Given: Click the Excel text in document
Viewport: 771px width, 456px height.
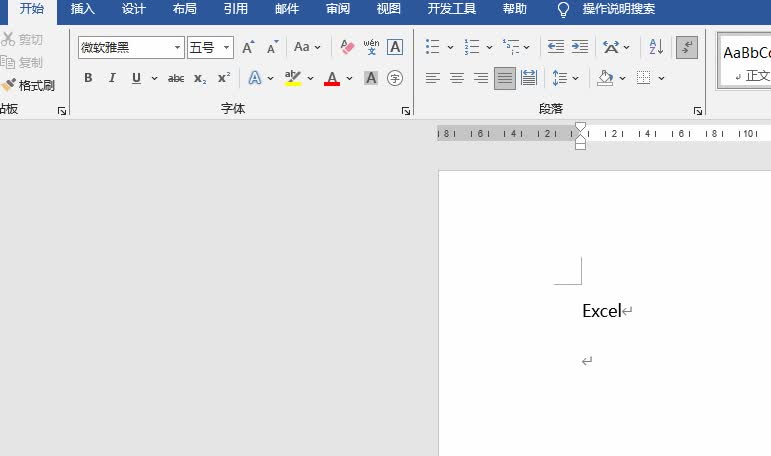Looking at the screenshot, I should [x=602, y=311].
